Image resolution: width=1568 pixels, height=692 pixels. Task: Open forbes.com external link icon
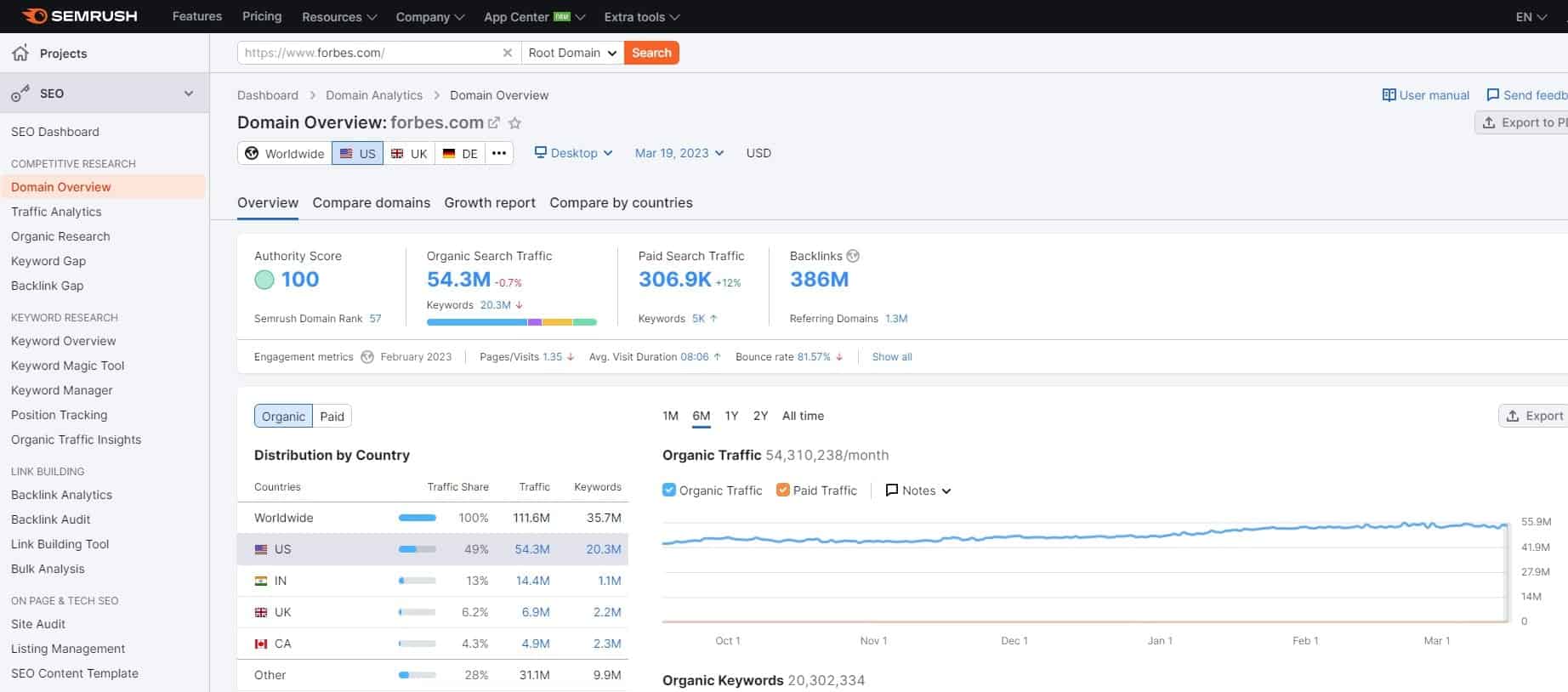pyautogui.click(x=494, y=122)
